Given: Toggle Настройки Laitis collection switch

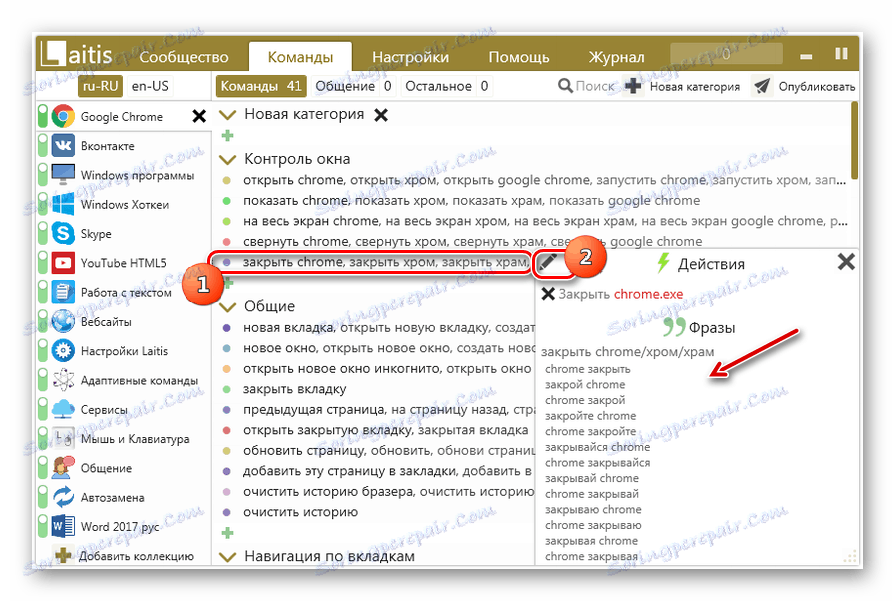Looking at the screenshot, I should pyautogui.click(x=43, y=350).
